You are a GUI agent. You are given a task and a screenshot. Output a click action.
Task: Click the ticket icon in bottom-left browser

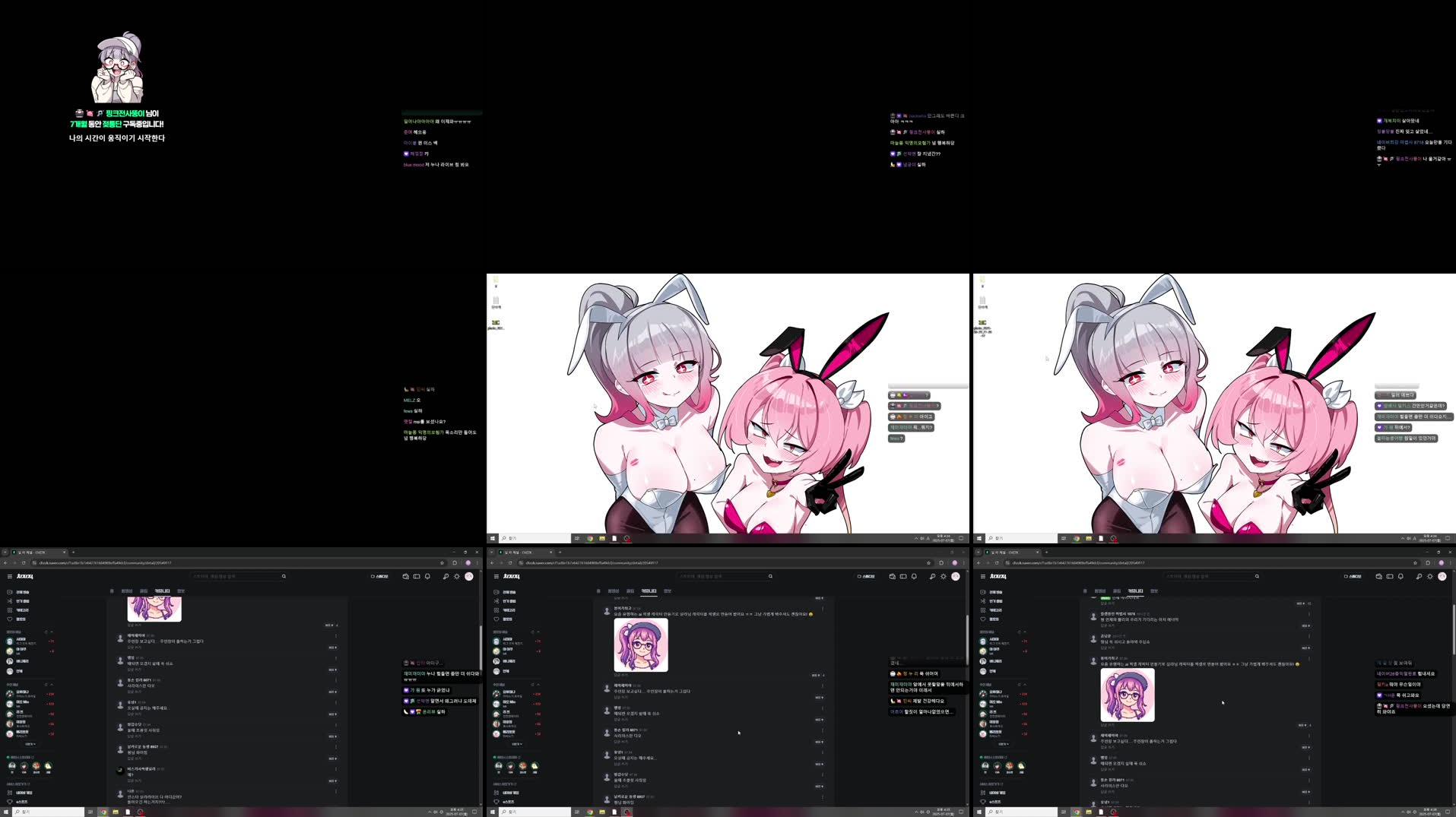(x=417, y=576)
